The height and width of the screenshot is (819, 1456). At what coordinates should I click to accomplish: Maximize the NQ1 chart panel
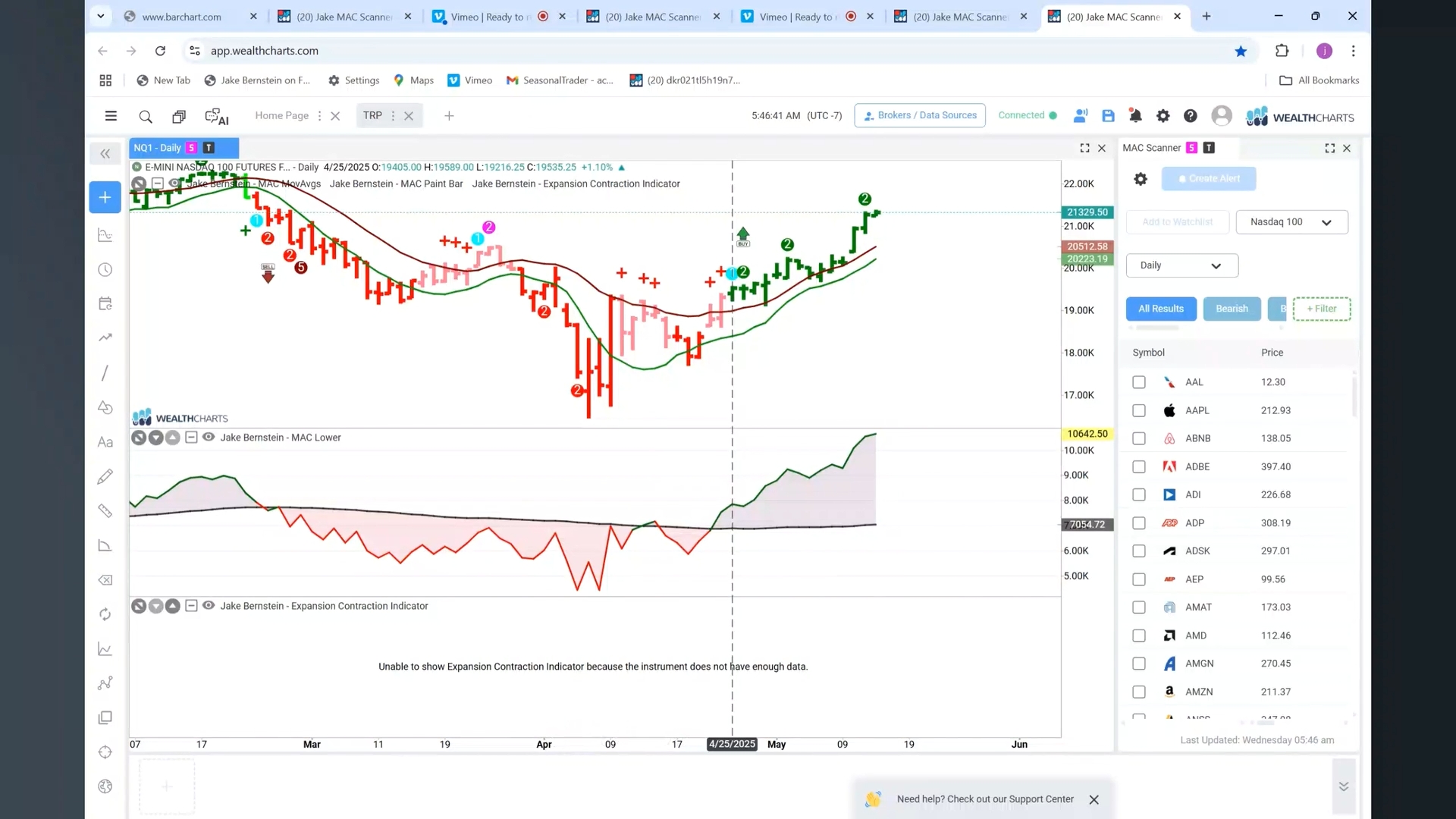pos(1085,149)
